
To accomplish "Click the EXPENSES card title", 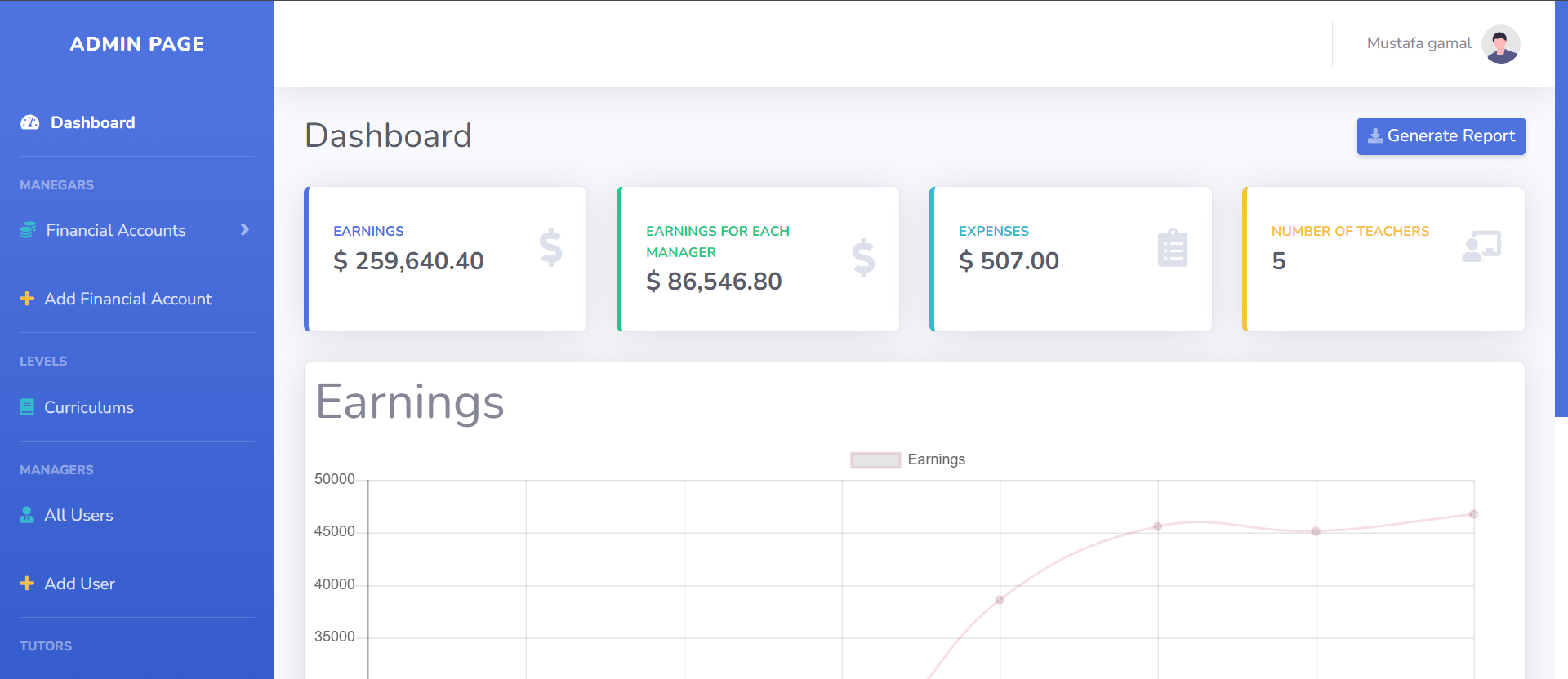I will click(994, 231).
